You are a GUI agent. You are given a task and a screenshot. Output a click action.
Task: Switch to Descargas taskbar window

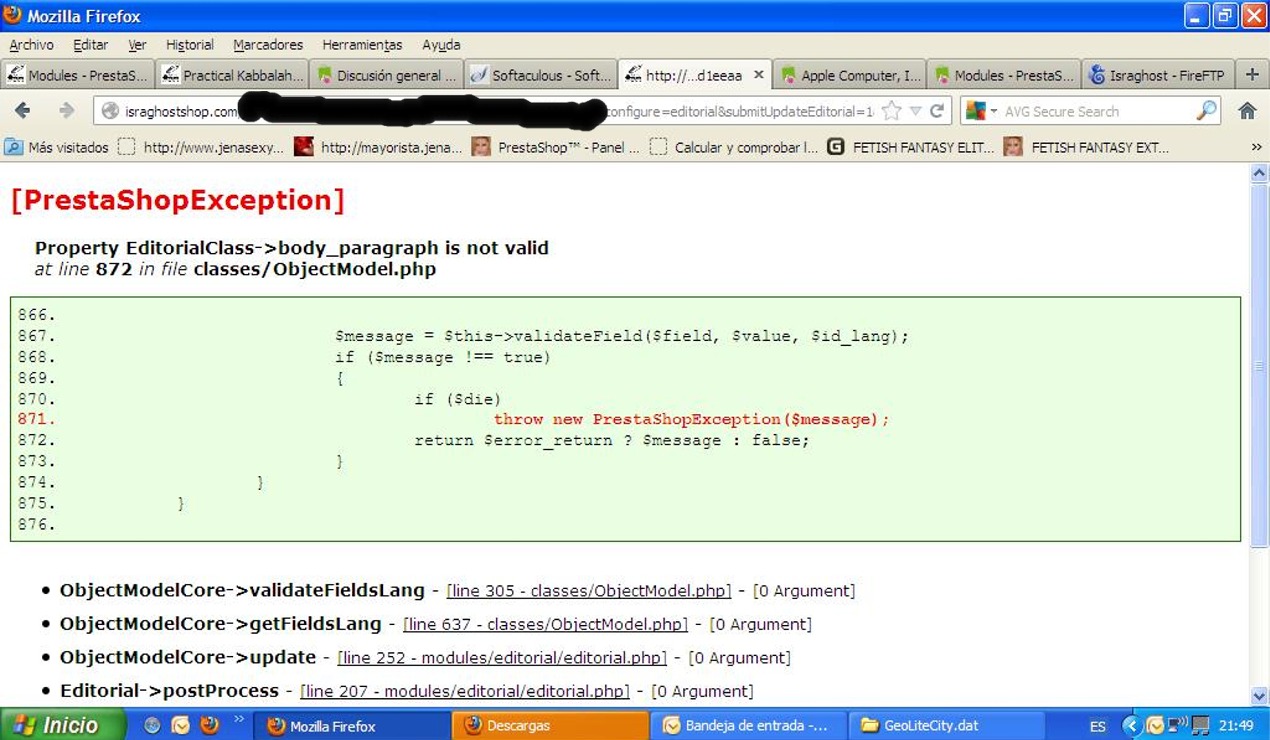click(549, 726)
